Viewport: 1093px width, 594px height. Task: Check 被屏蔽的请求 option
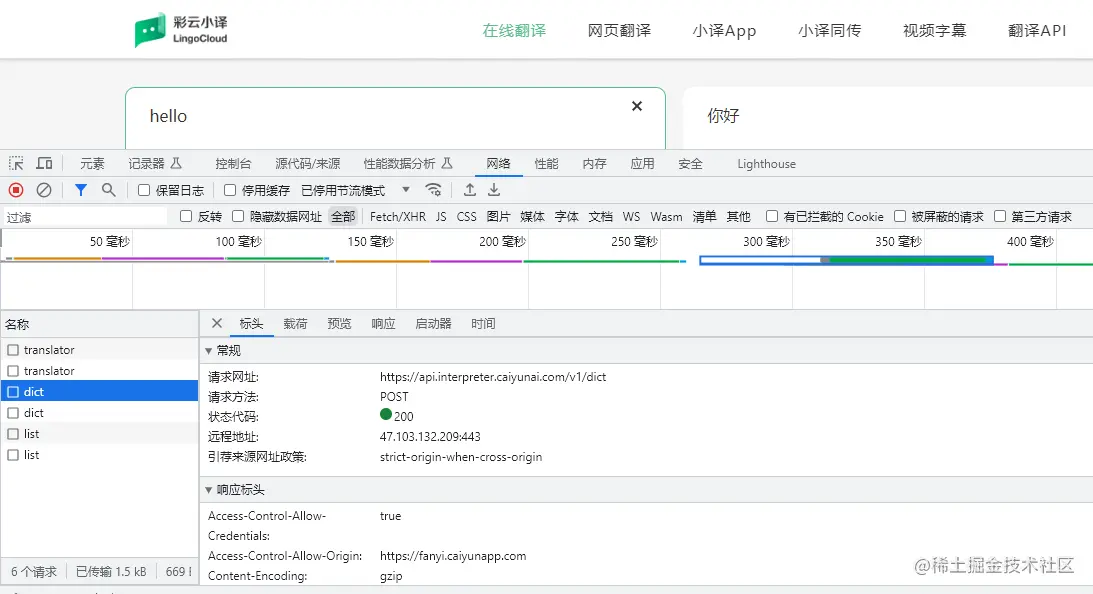pos(900,216)
